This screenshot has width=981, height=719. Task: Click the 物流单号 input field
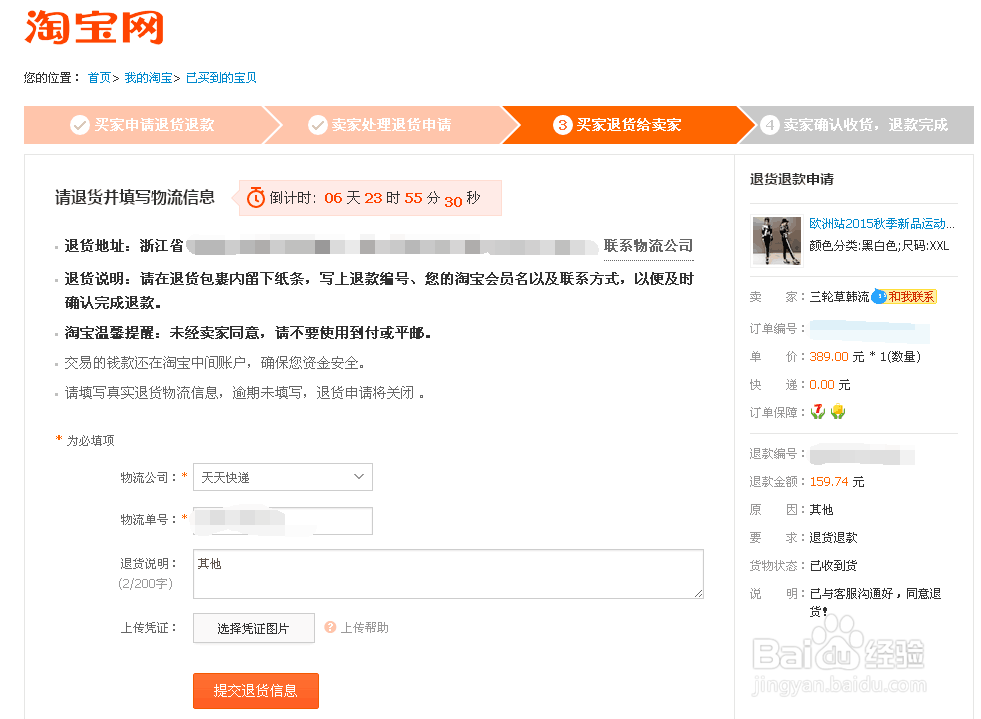[283, 521]
